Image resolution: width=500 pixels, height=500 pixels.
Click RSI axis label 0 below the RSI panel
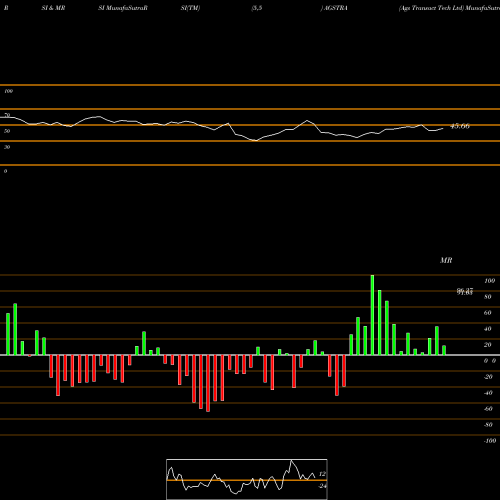pos(5,171)
